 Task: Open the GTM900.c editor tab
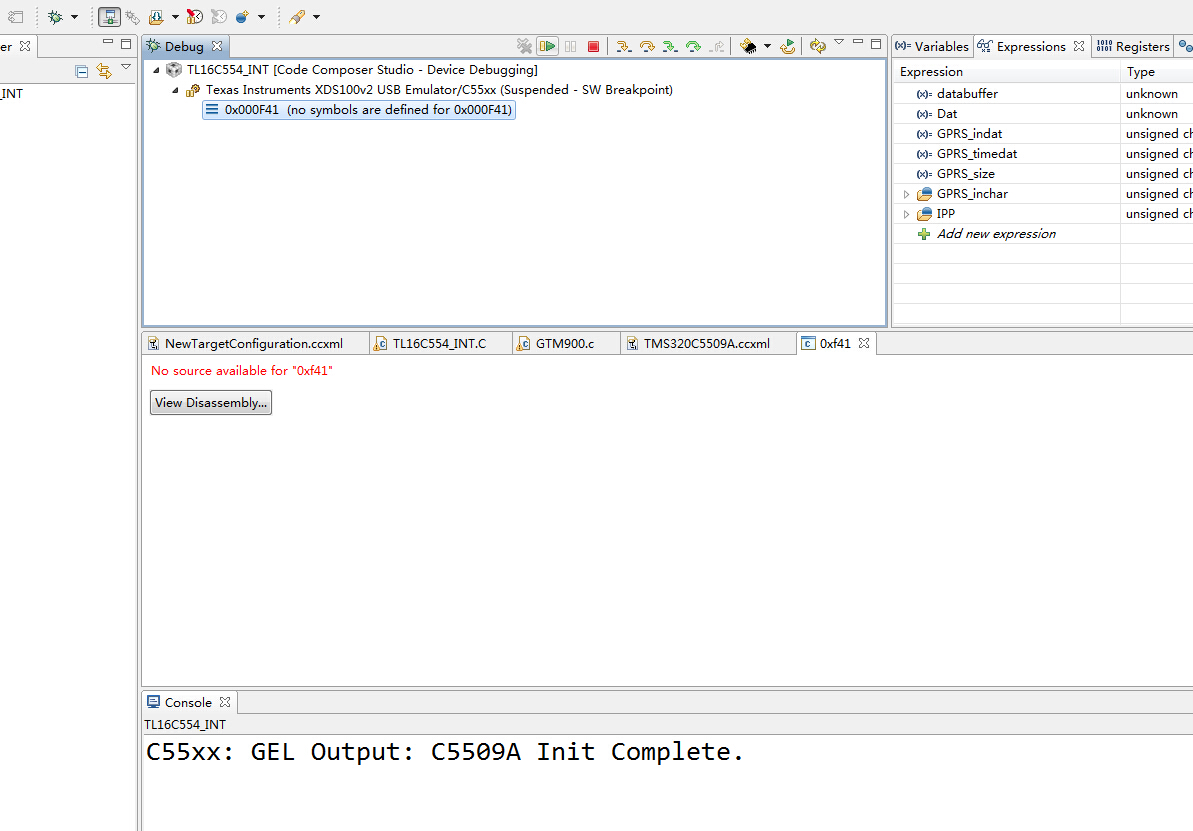click(565, 344)
